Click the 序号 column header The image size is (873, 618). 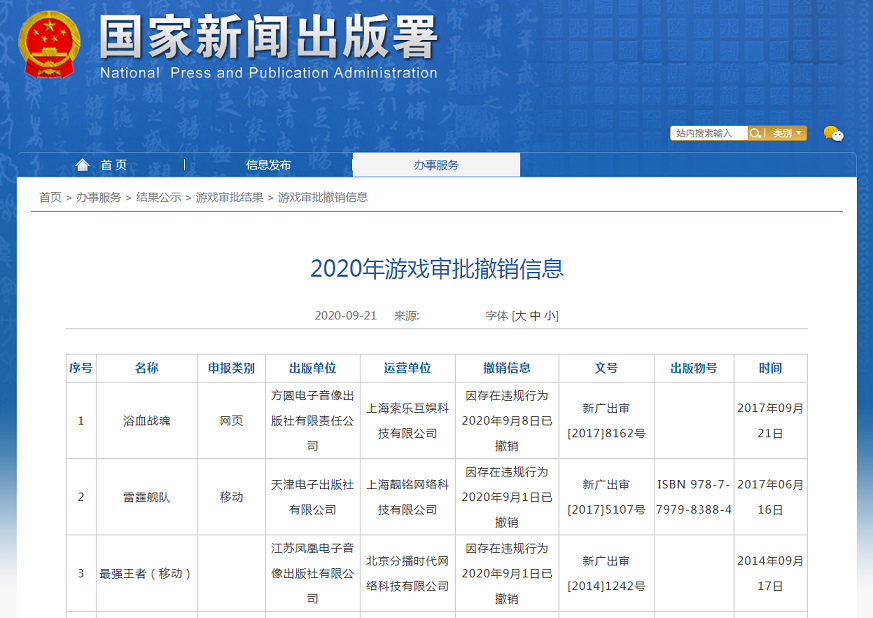click(81, 368)
